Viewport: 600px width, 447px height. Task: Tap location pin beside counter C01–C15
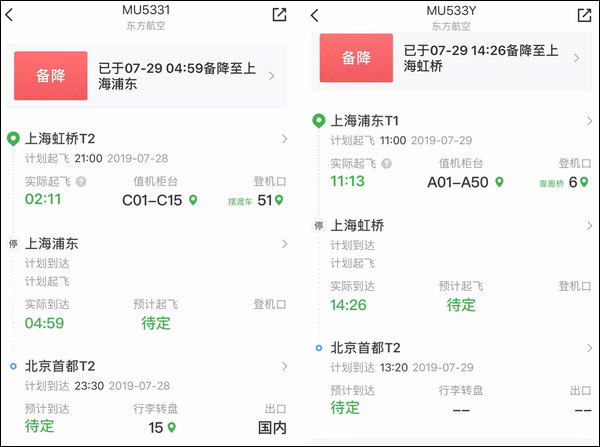coord(194,200)
